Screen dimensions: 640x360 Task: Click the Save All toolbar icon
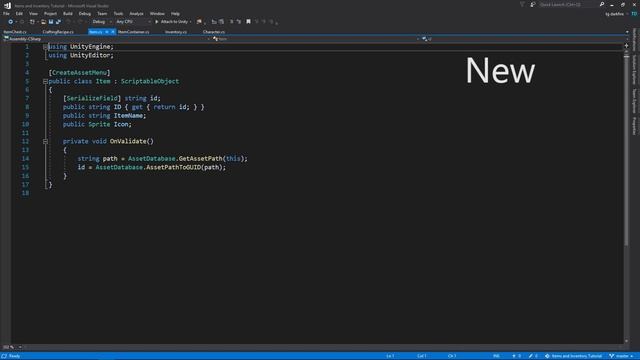[x=58, y=22]
